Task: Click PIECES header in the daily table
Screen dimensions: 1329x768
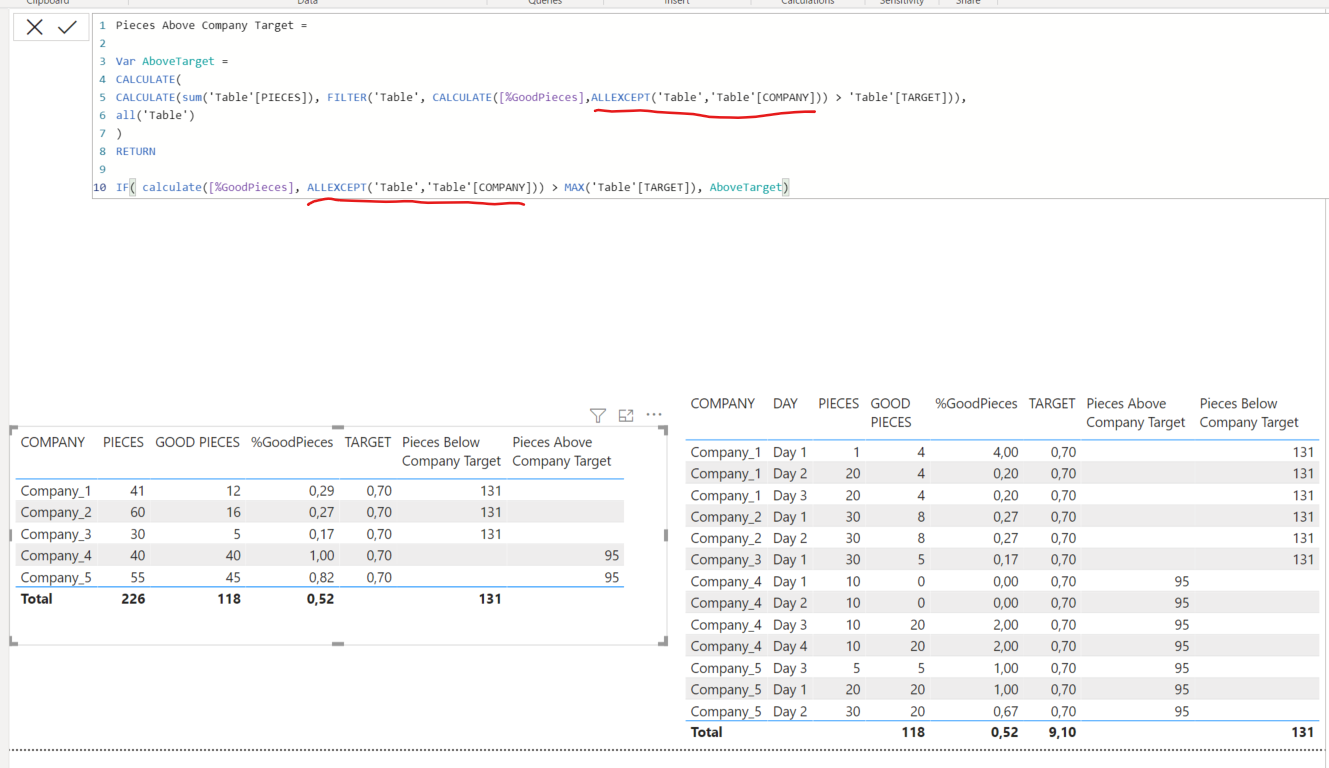Action: (x=839, y=404)
